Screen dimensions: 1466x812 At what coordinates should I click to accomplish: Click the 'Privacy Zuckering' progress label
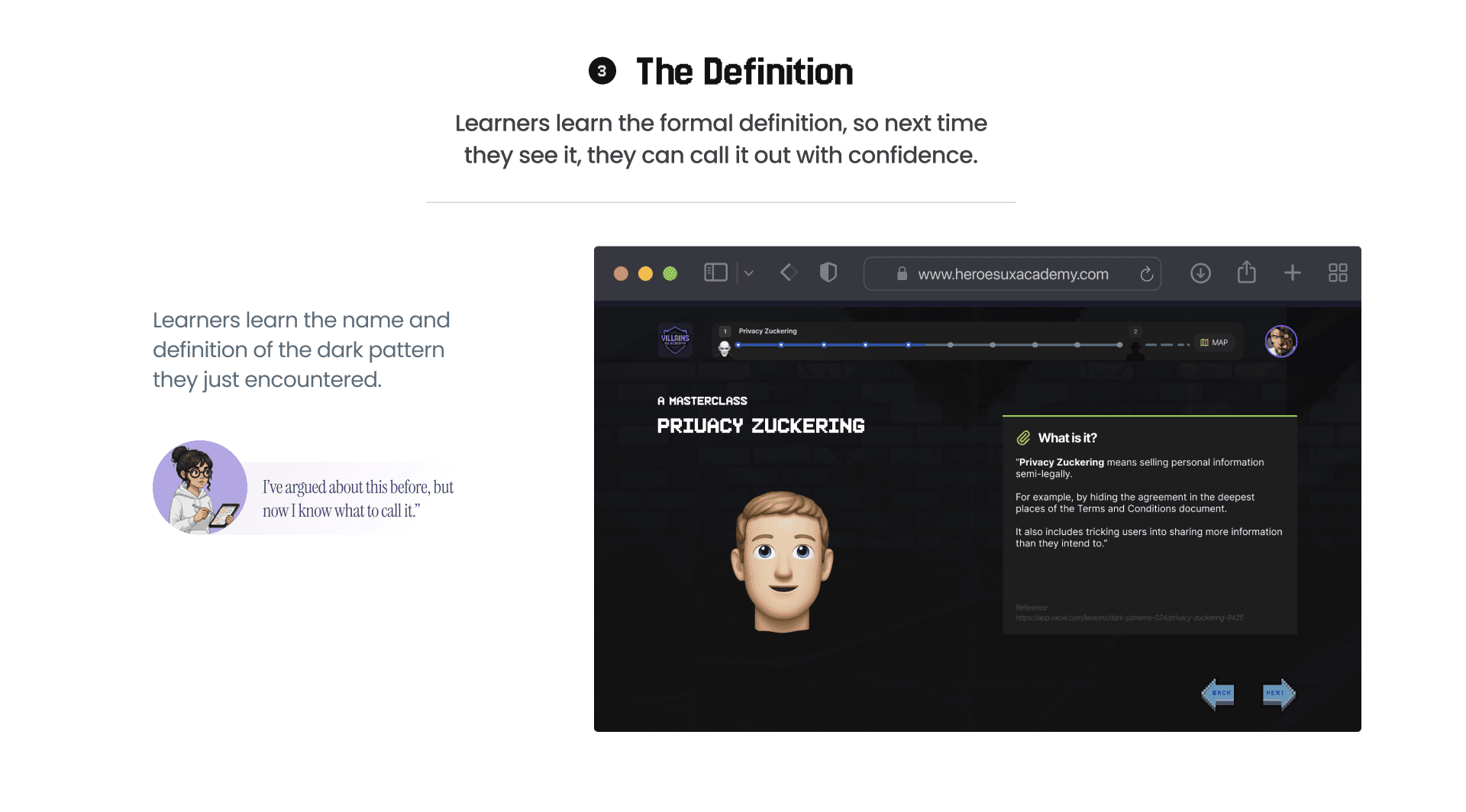[767, 331]
